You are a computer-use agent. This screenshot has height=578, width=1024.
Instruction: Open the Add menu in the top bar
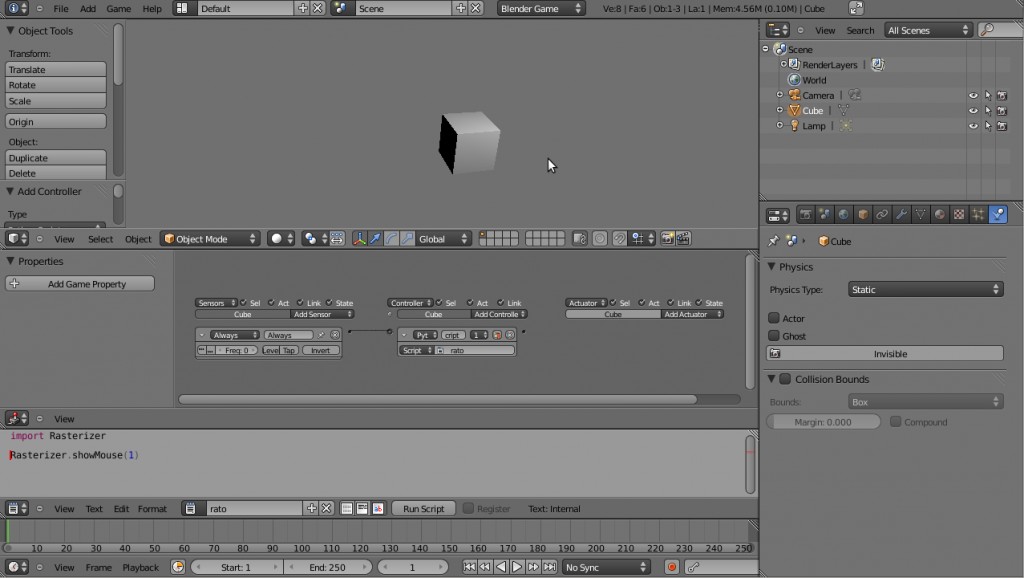86,8
